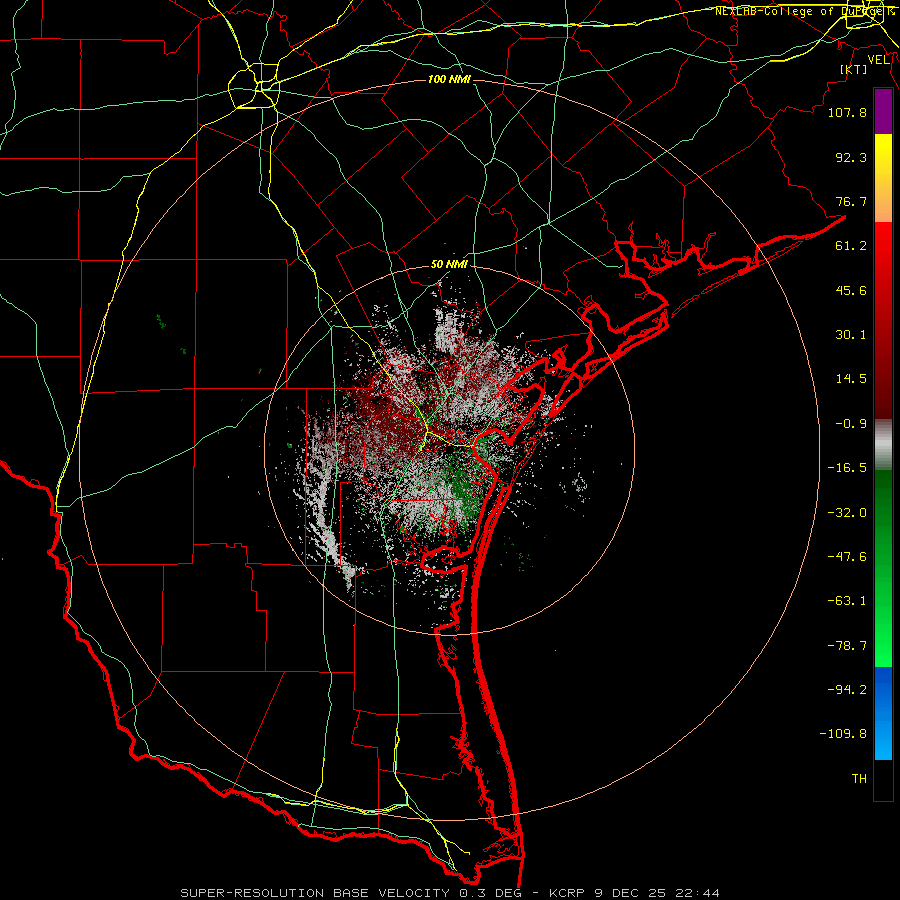Select the 107.8 velocity scale value
Image resolution: width=900 pixels, height=900 pixels.
tap(847, 112)
